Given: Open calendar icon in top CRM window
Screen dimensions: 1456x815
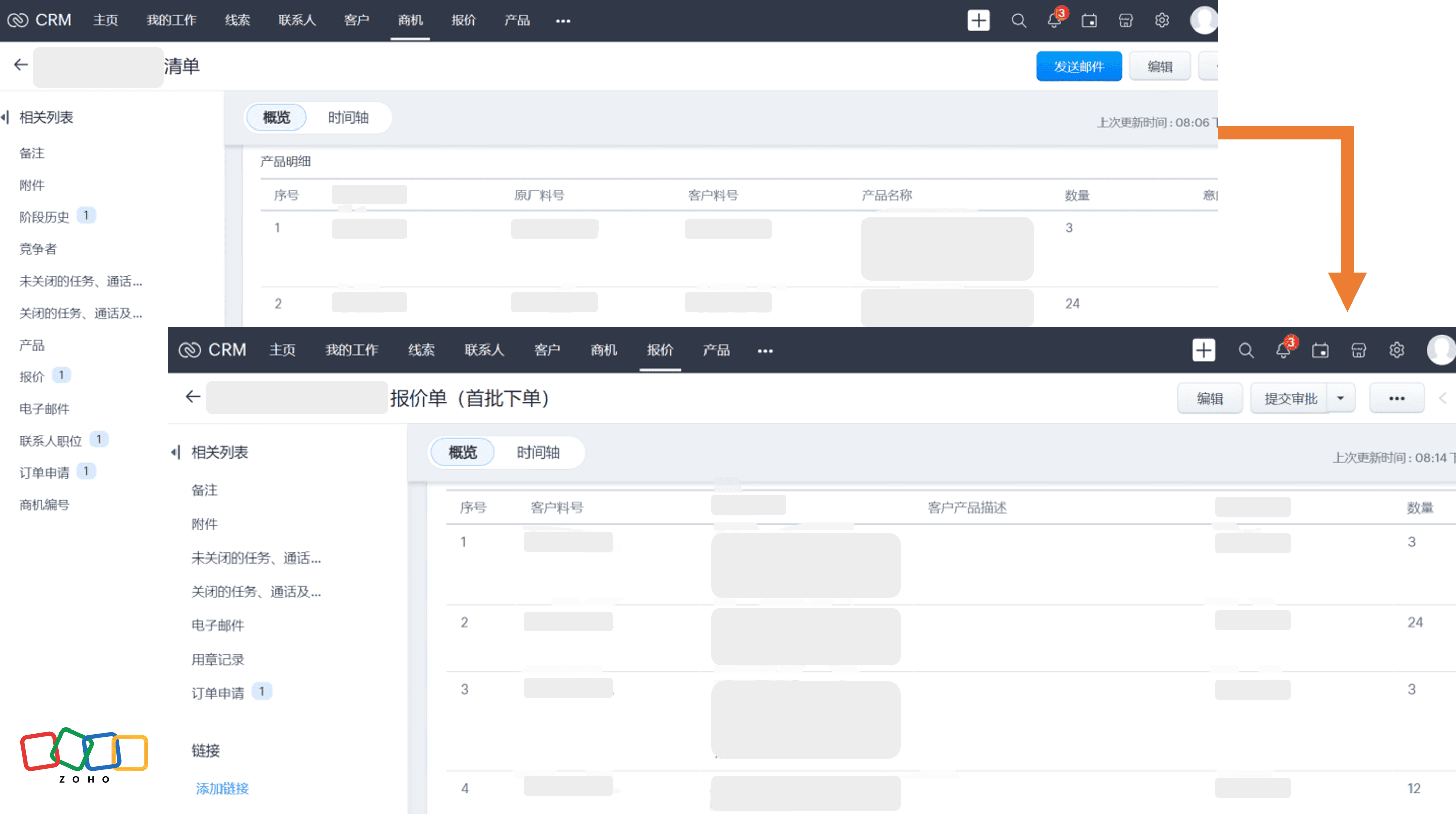Looking at the screenshot, I should [x=1089, y=21].
